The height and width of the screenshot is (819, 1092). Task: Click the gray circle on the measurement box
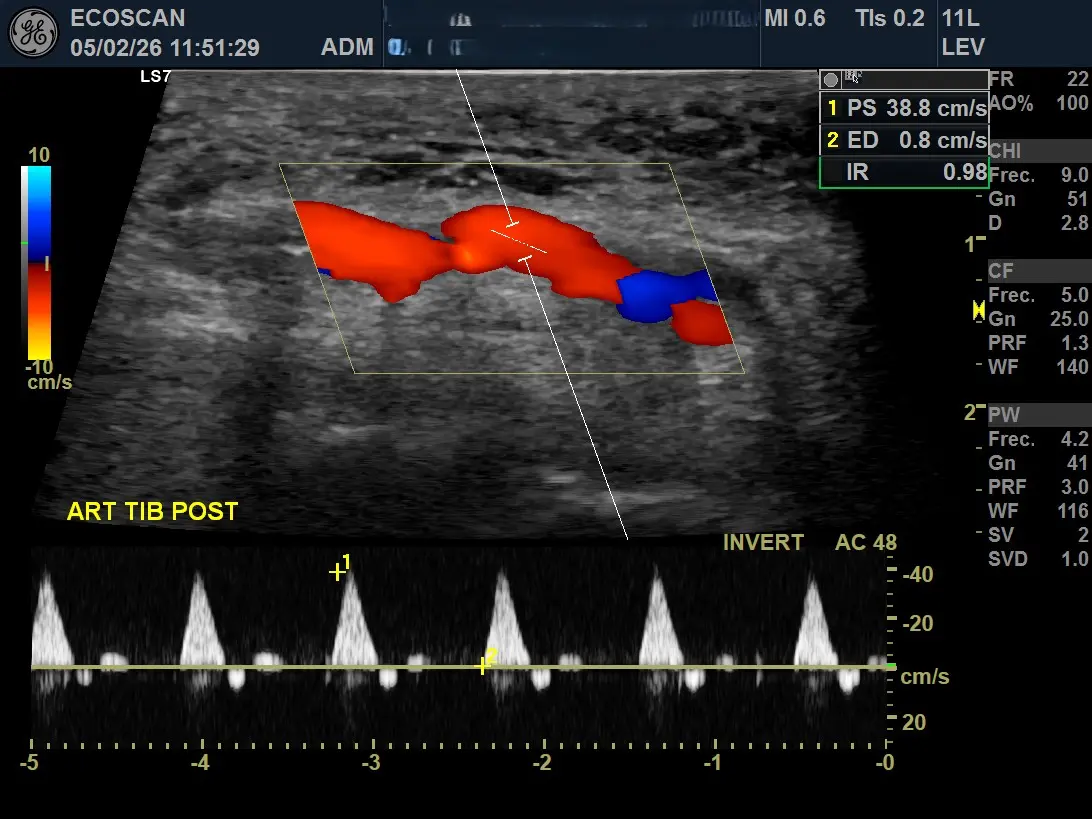pyautogui.click(x=830, y=79)
